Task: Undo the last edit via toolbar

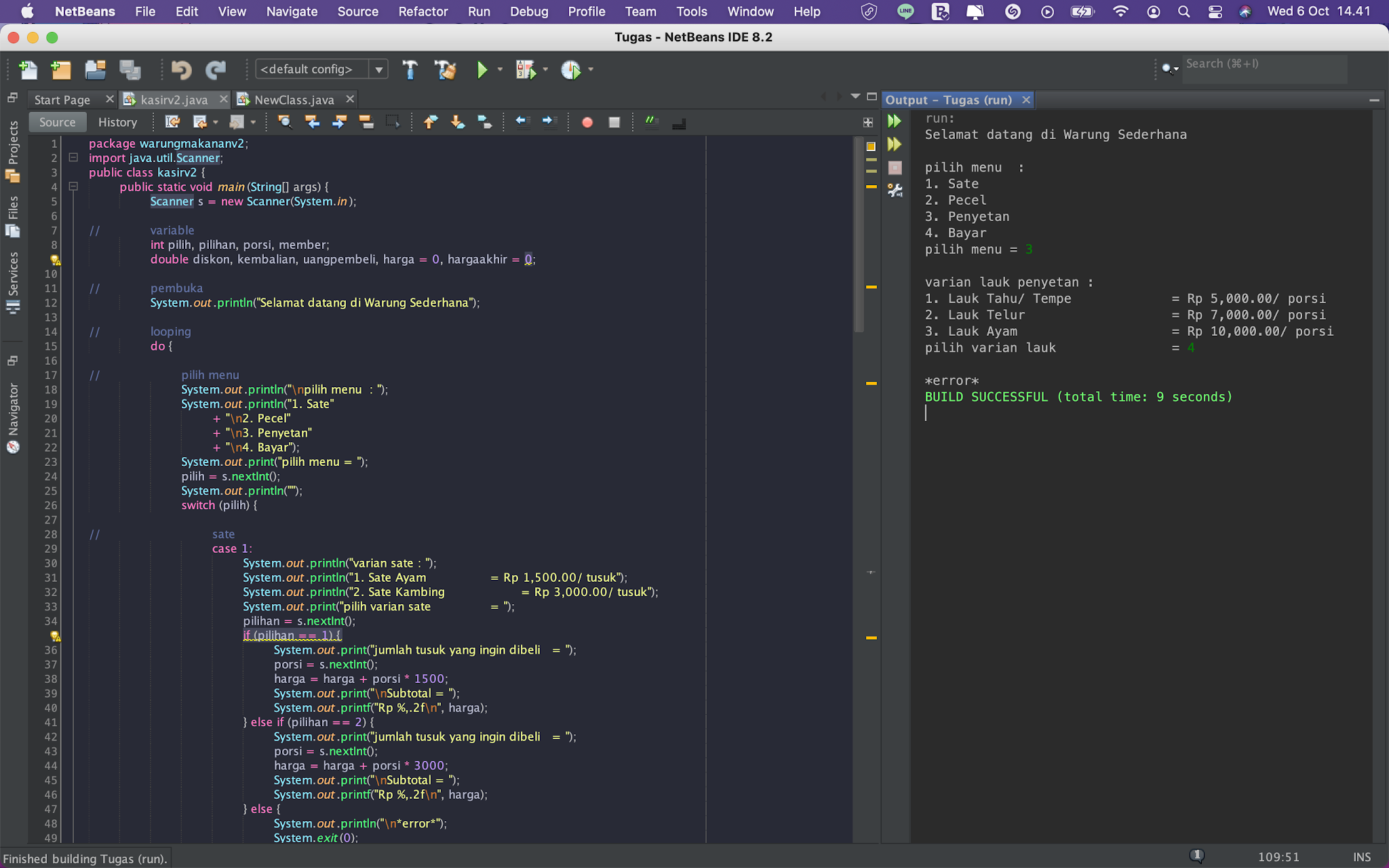Action: point(181,69)
